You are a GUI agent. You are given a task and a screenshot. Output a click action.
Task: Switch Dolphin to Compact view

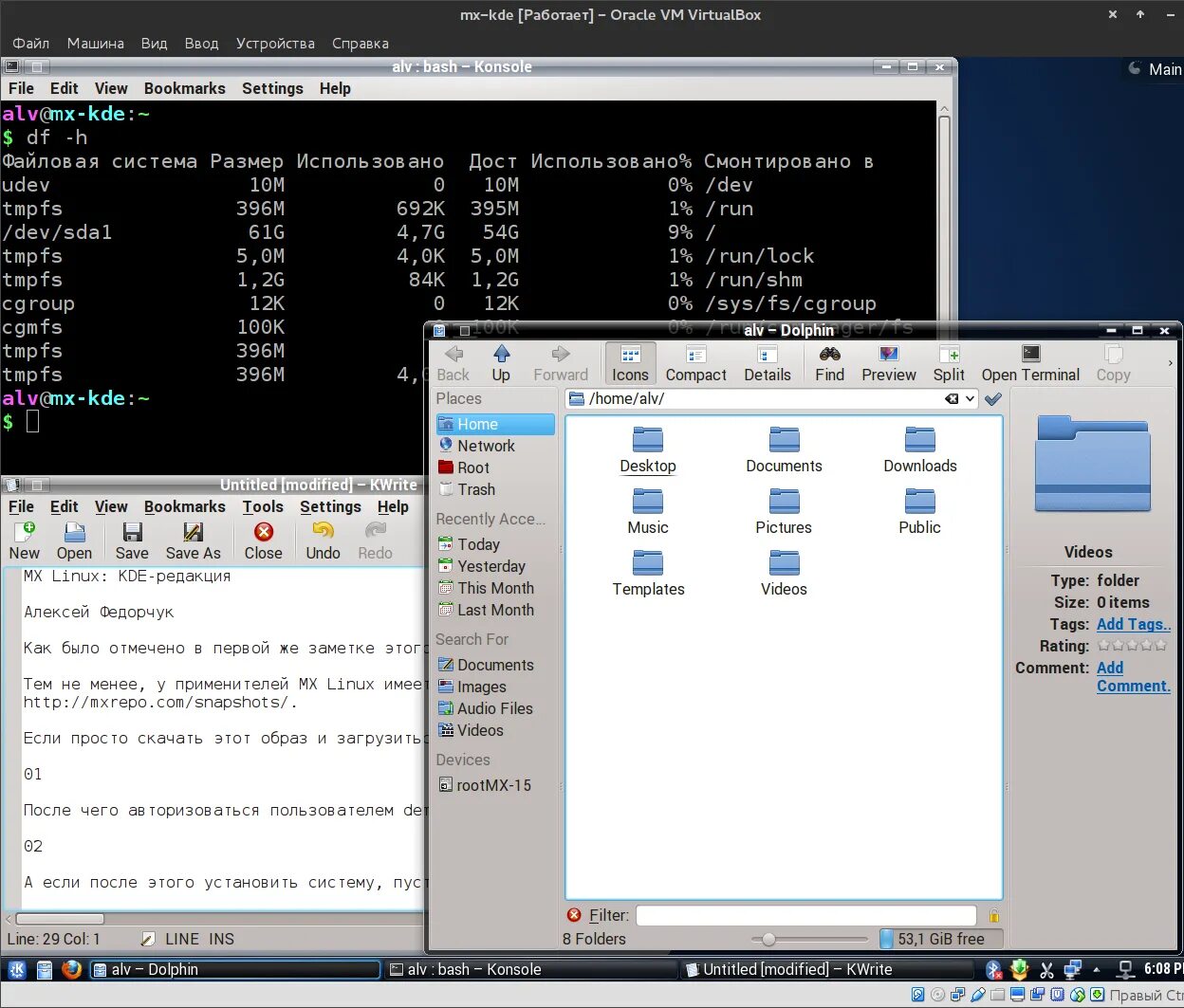695,363
